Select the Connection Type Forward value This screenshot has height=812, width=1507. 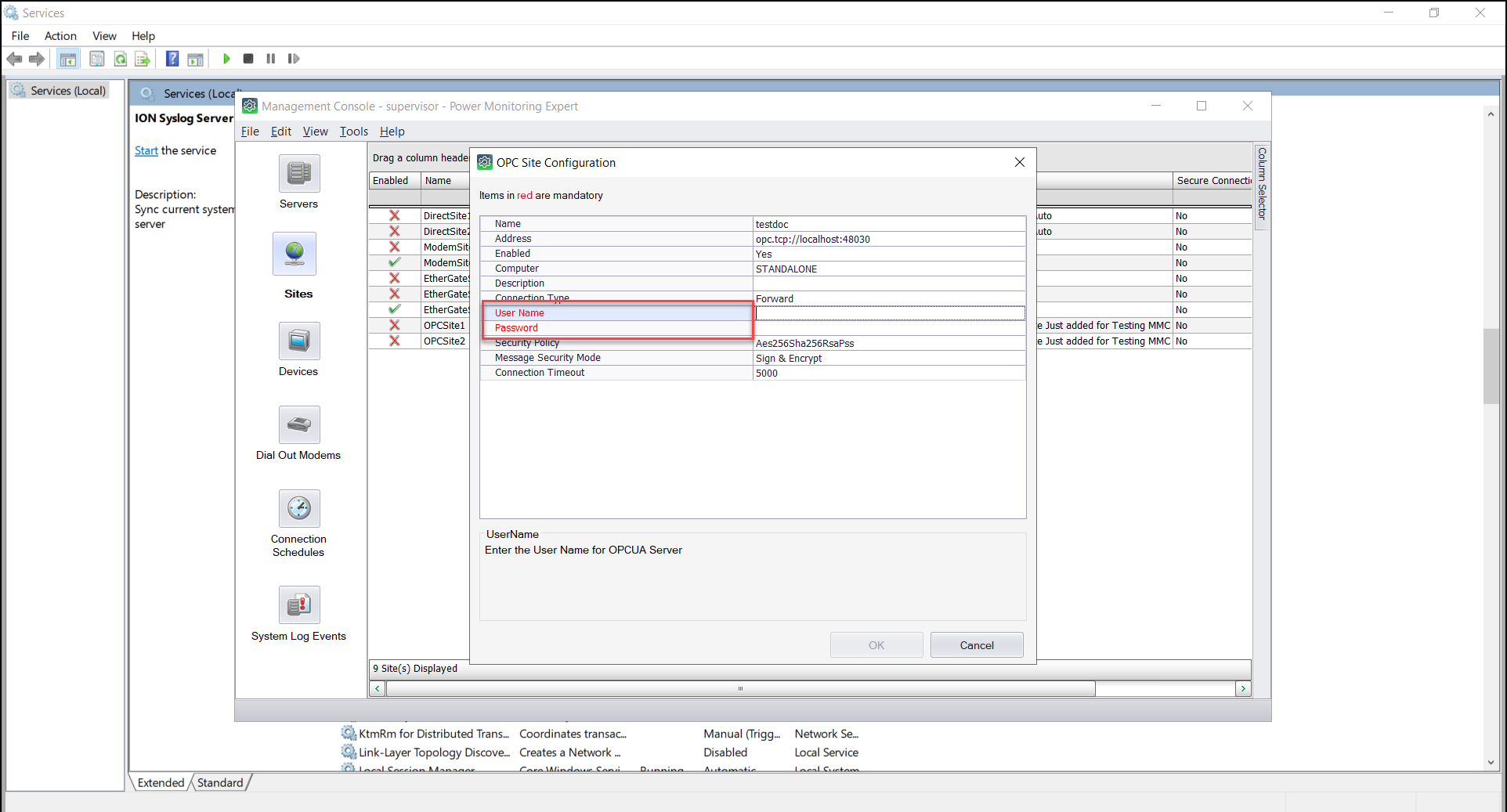coord(890,298)
